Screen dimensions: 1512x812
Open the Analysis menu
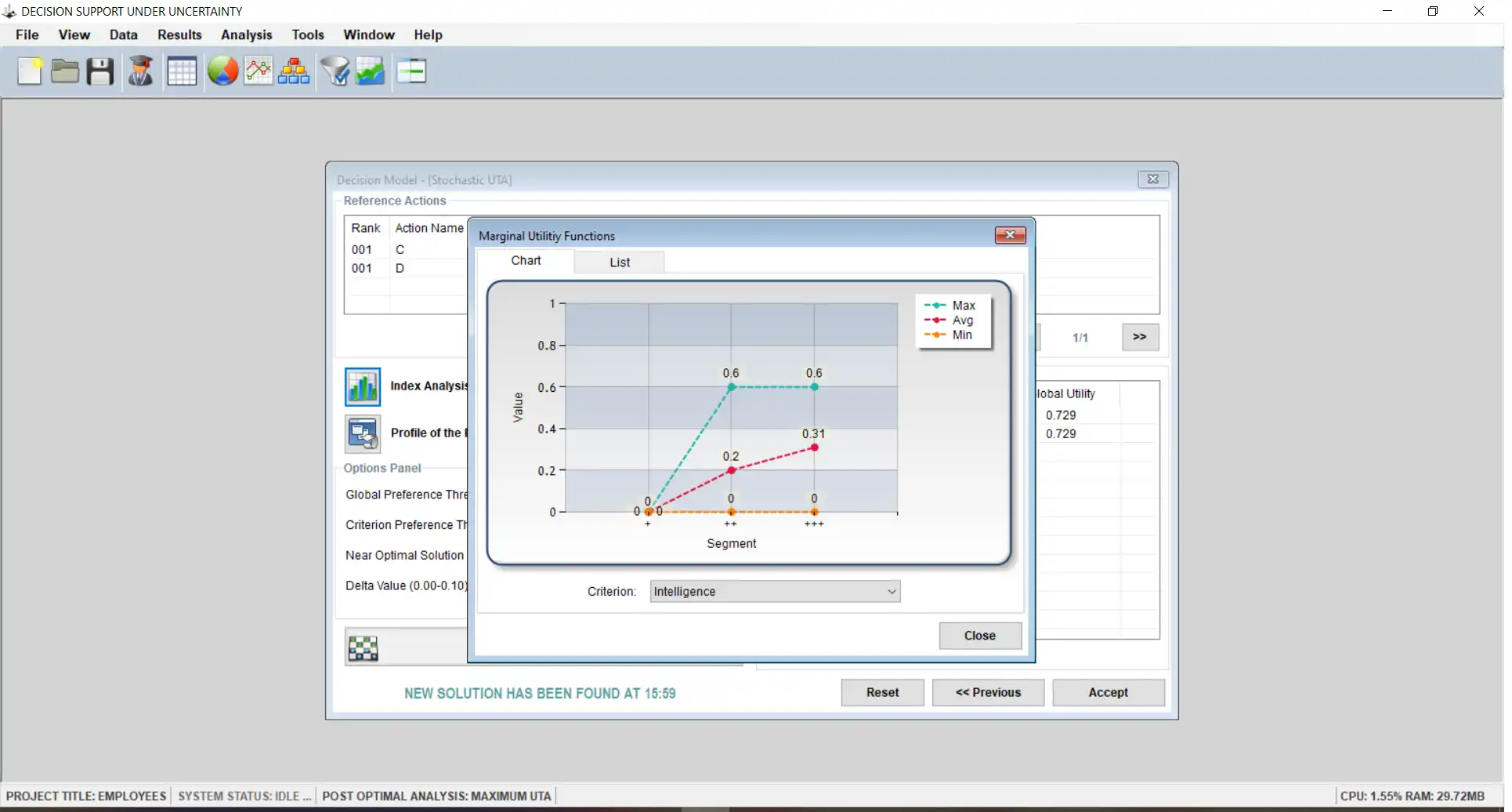[247, 34]
